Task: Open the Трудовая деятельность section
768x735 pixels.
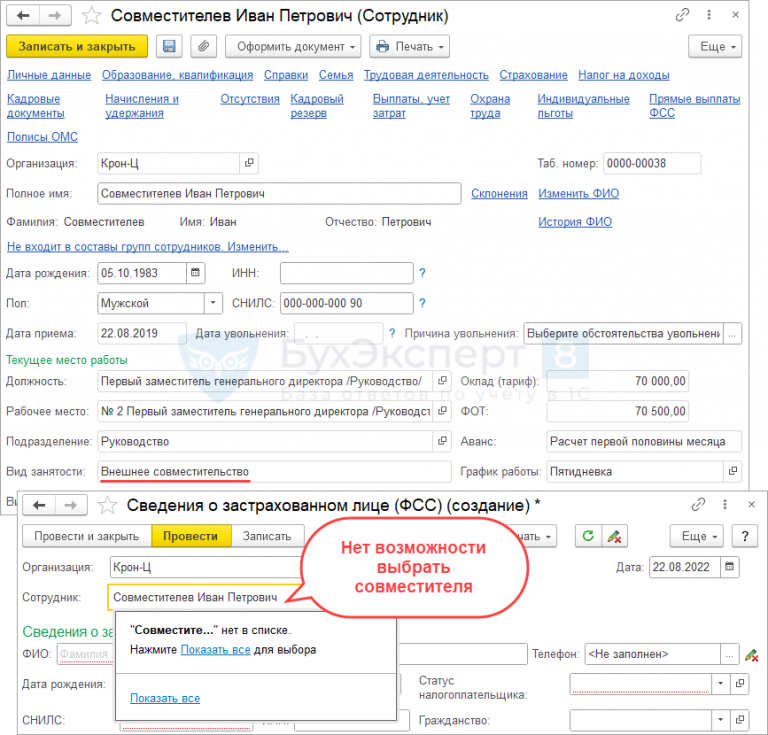Action: [426, 75]
